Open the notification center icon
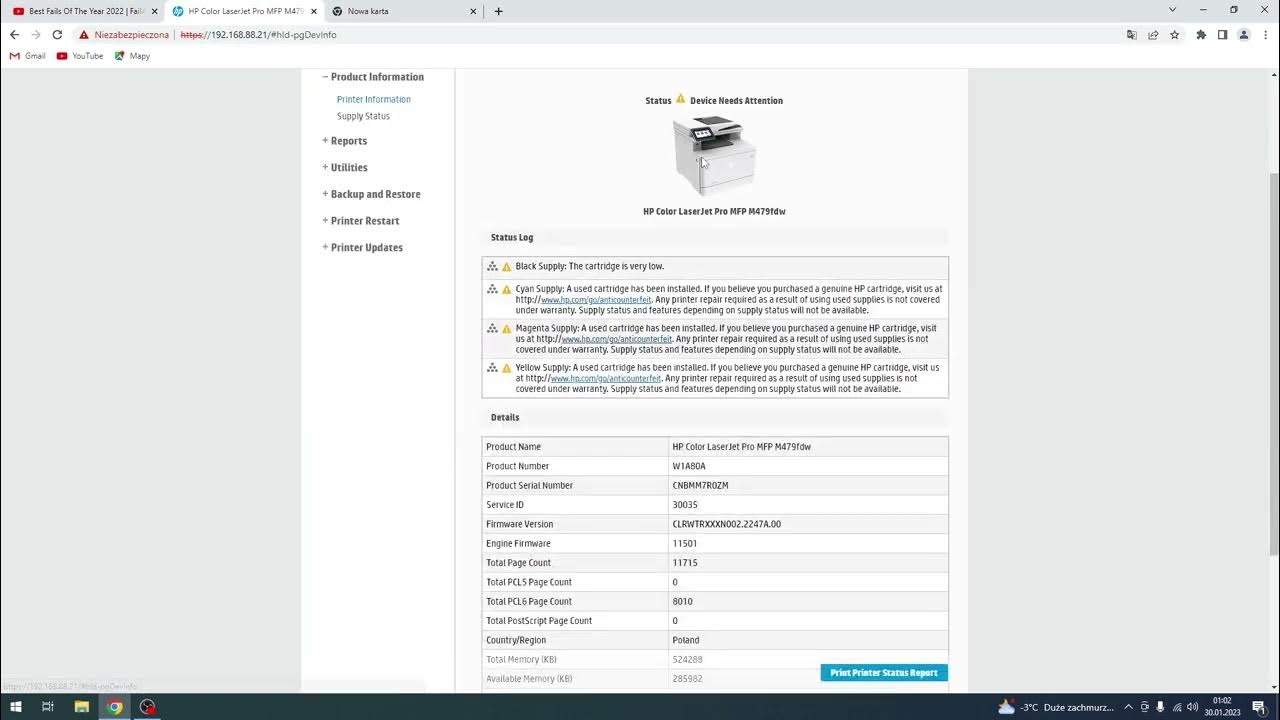 1259,707
